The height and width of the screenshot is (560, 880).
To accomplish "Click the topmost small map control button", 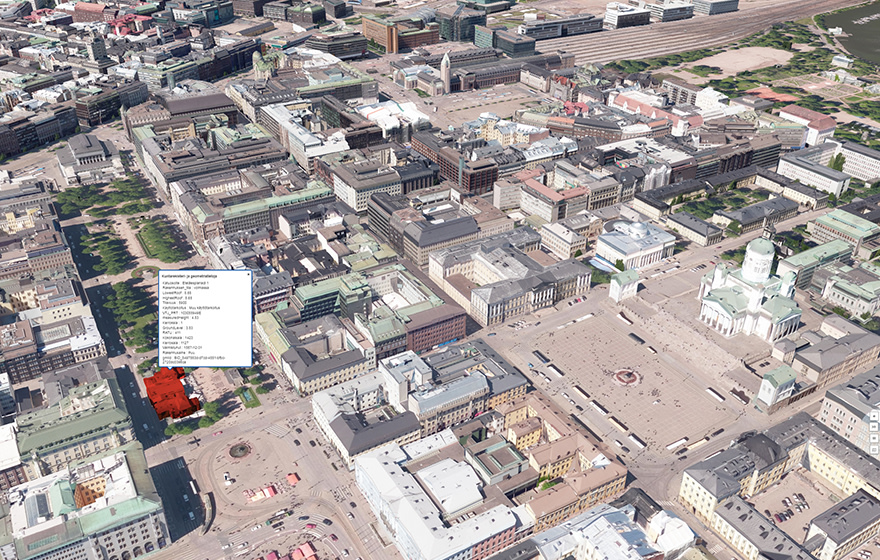I will (x=874, y=416).
